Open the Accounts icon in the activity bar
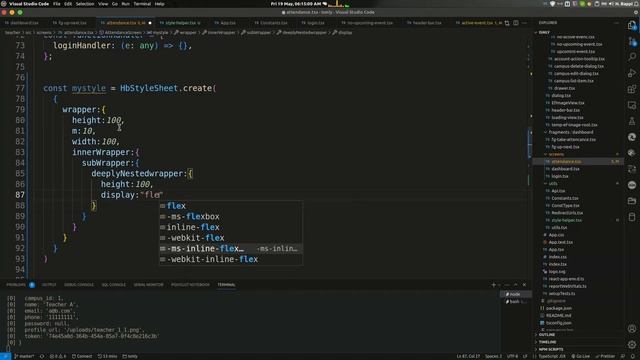 pos(632,328)
